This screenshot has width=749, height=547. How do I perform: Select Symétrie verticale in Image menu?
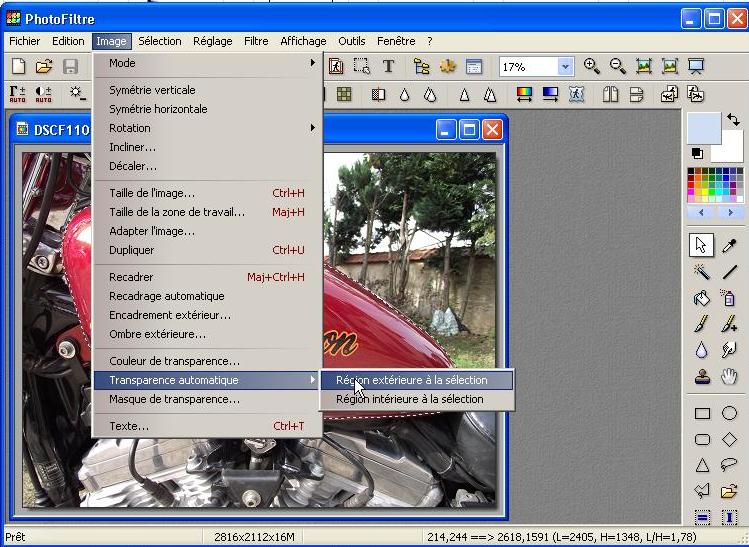(207, 90)
